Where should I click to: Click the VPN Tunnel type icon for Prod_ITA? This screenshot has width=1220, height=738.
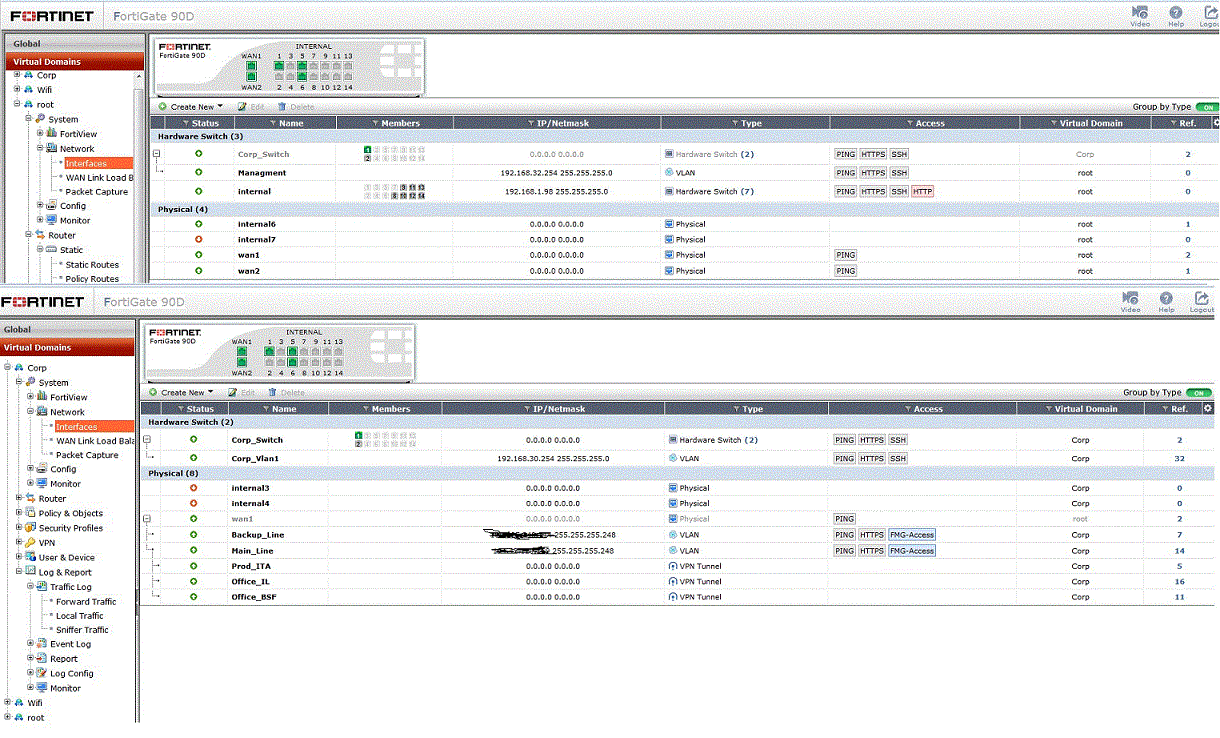point(672,566)
